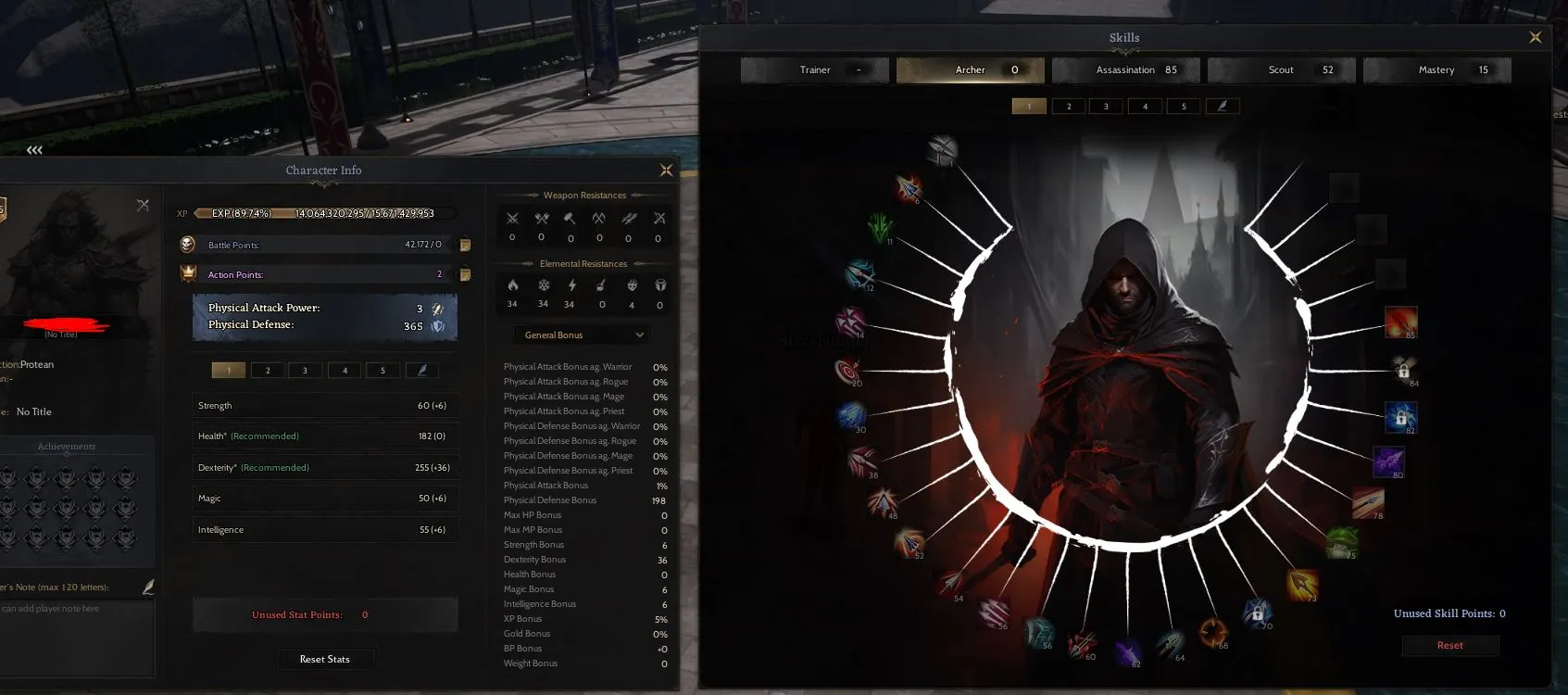Select the level 6 arrow skill icon
The height and width of the screenshot is (695, 1568).
909,188
